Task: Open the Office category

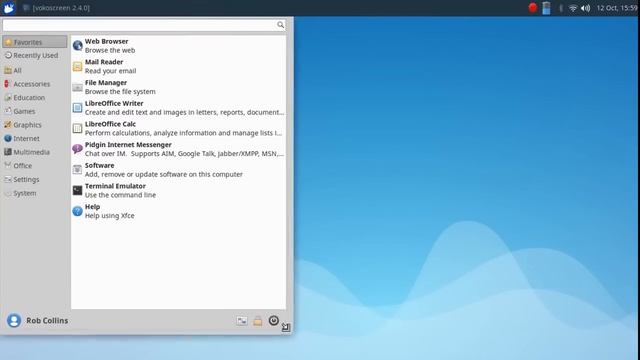Action: (35, 166)
